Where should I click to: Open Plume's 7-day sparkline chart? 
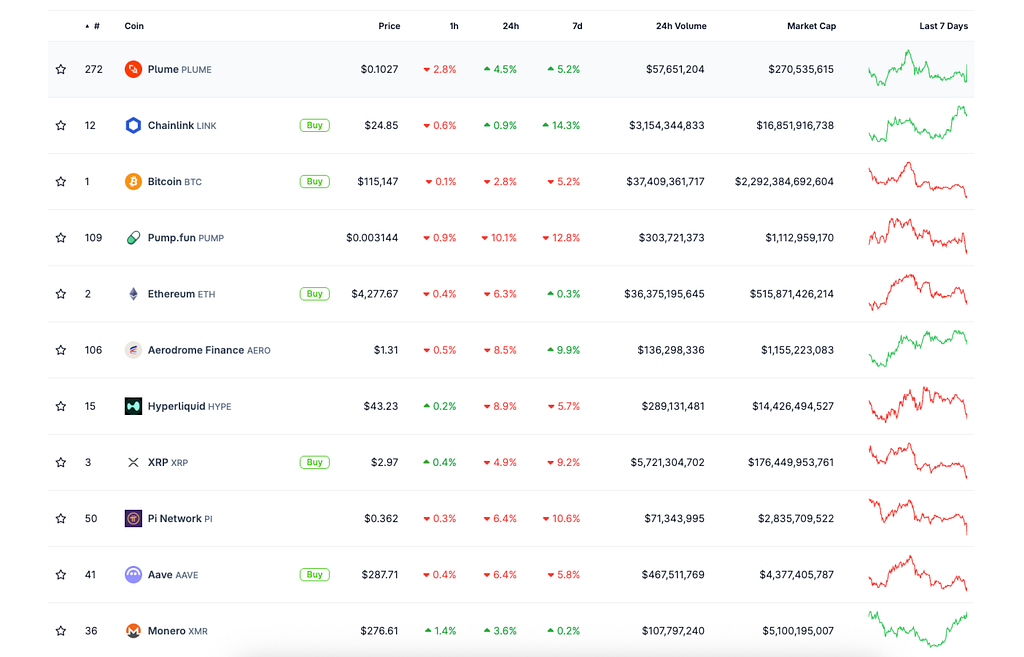pyautogui.click(x=918, y=68)
